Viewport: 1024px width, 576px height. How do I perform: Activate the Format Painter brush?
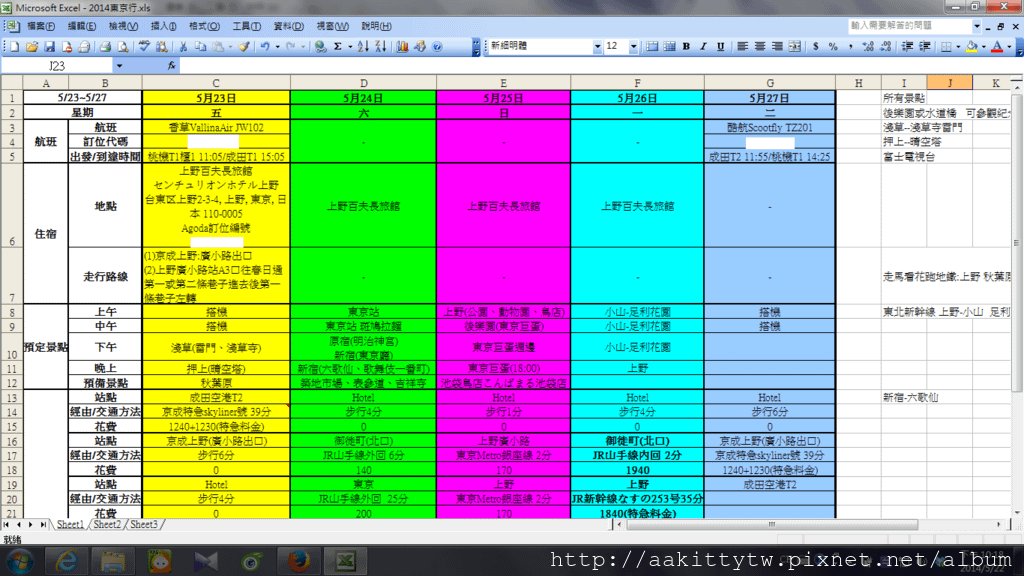[244, 46]
